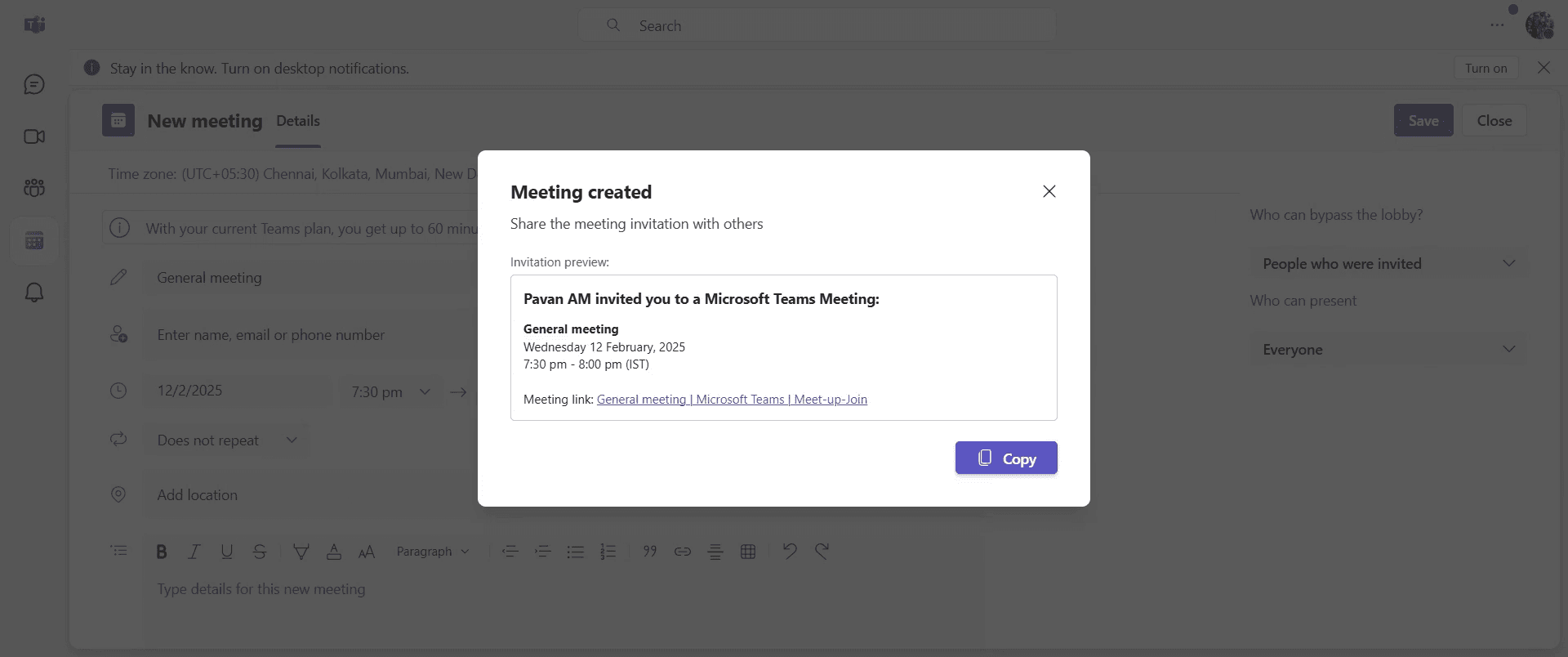Open the Who can present Everyone dropdown

[x=1388, y=350]
